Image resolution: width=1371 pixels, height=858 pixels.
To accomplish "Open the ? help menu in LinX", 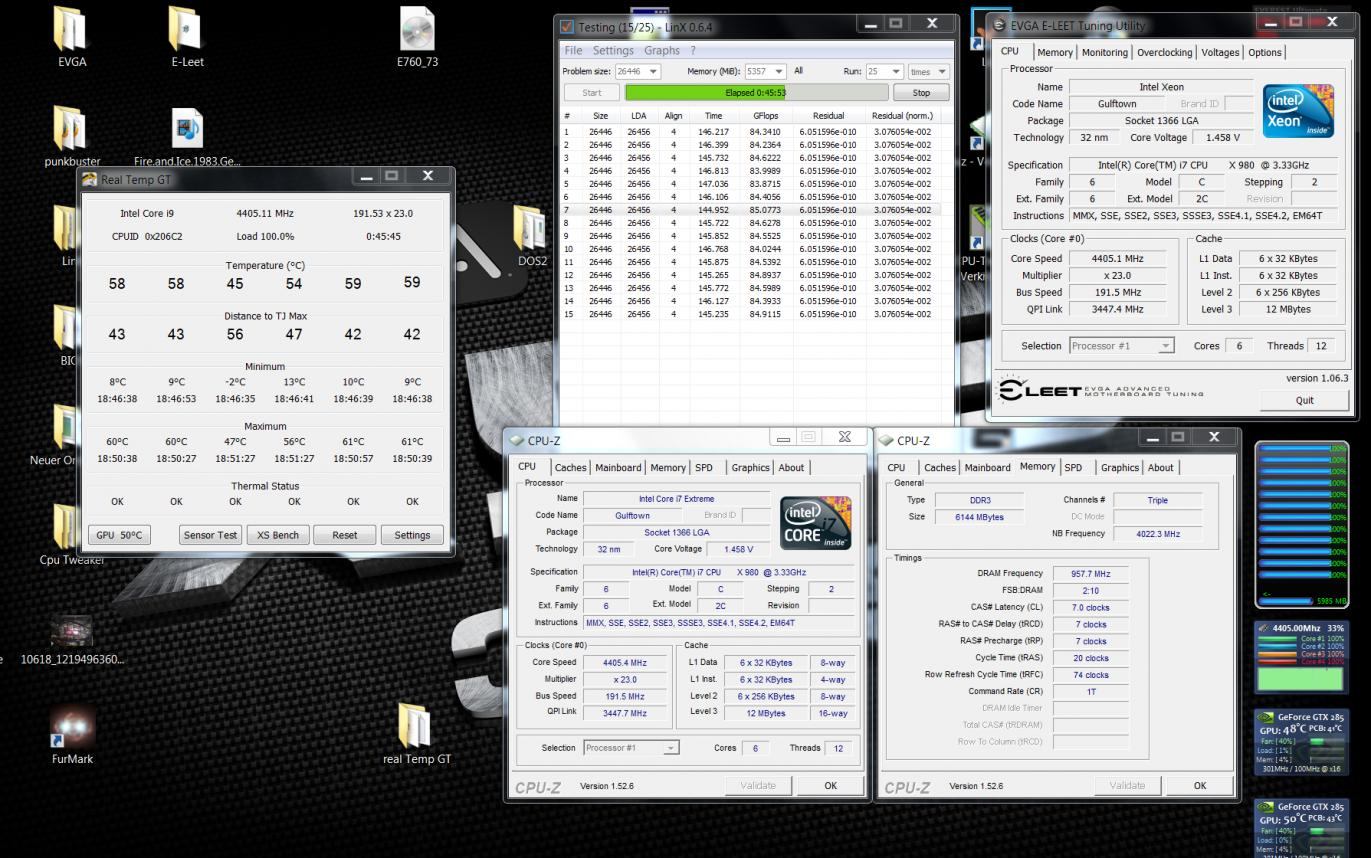I will coord(693,50).
